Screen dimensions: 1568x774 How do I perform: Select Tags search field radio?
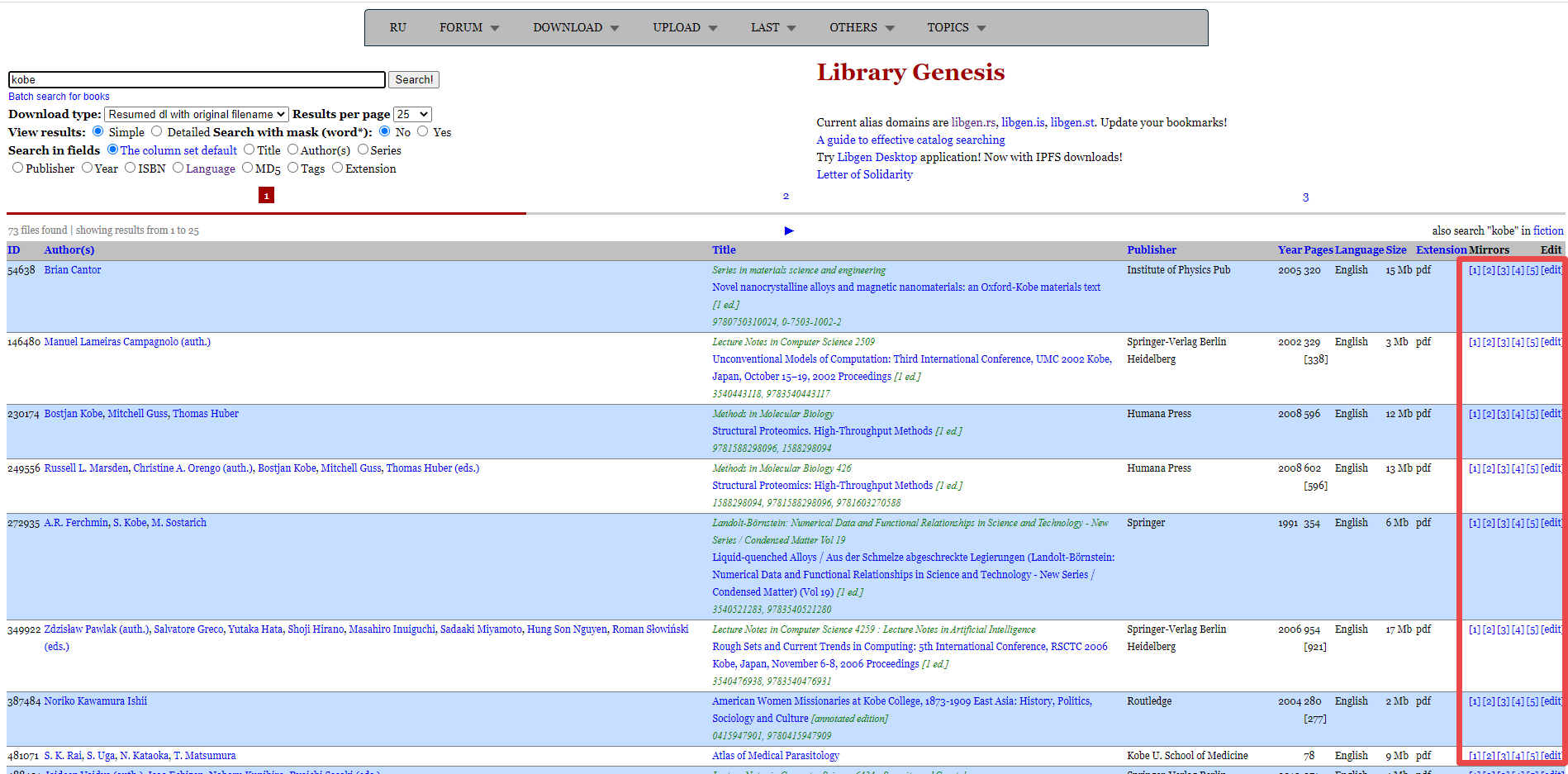tap(292, 168)
